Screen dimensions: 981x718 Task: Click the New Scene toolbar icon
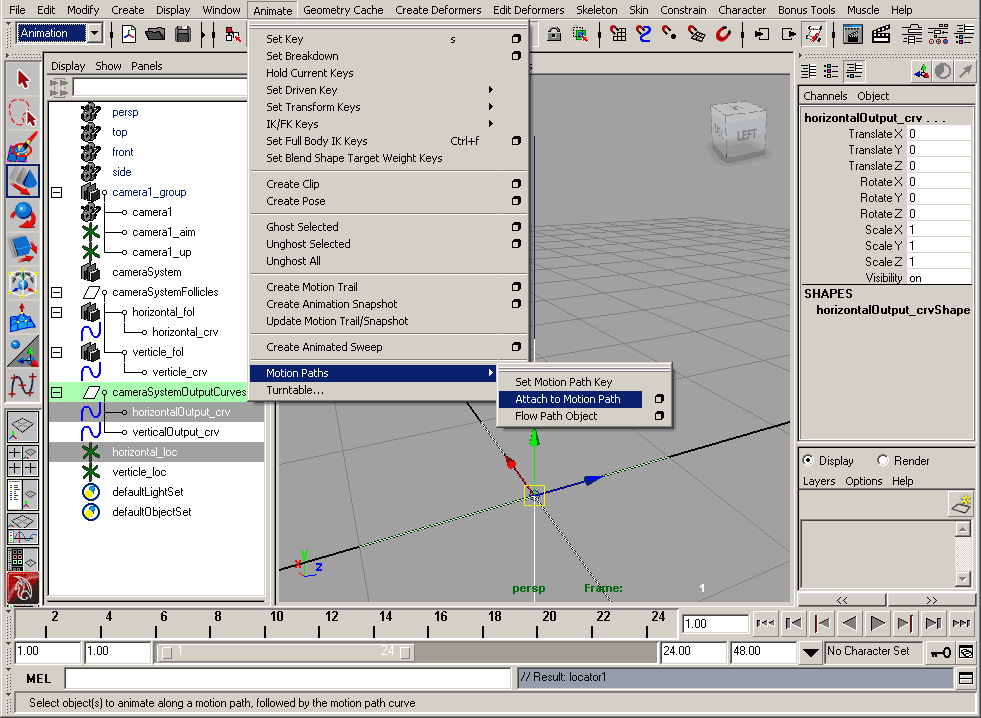coord(129,34)
